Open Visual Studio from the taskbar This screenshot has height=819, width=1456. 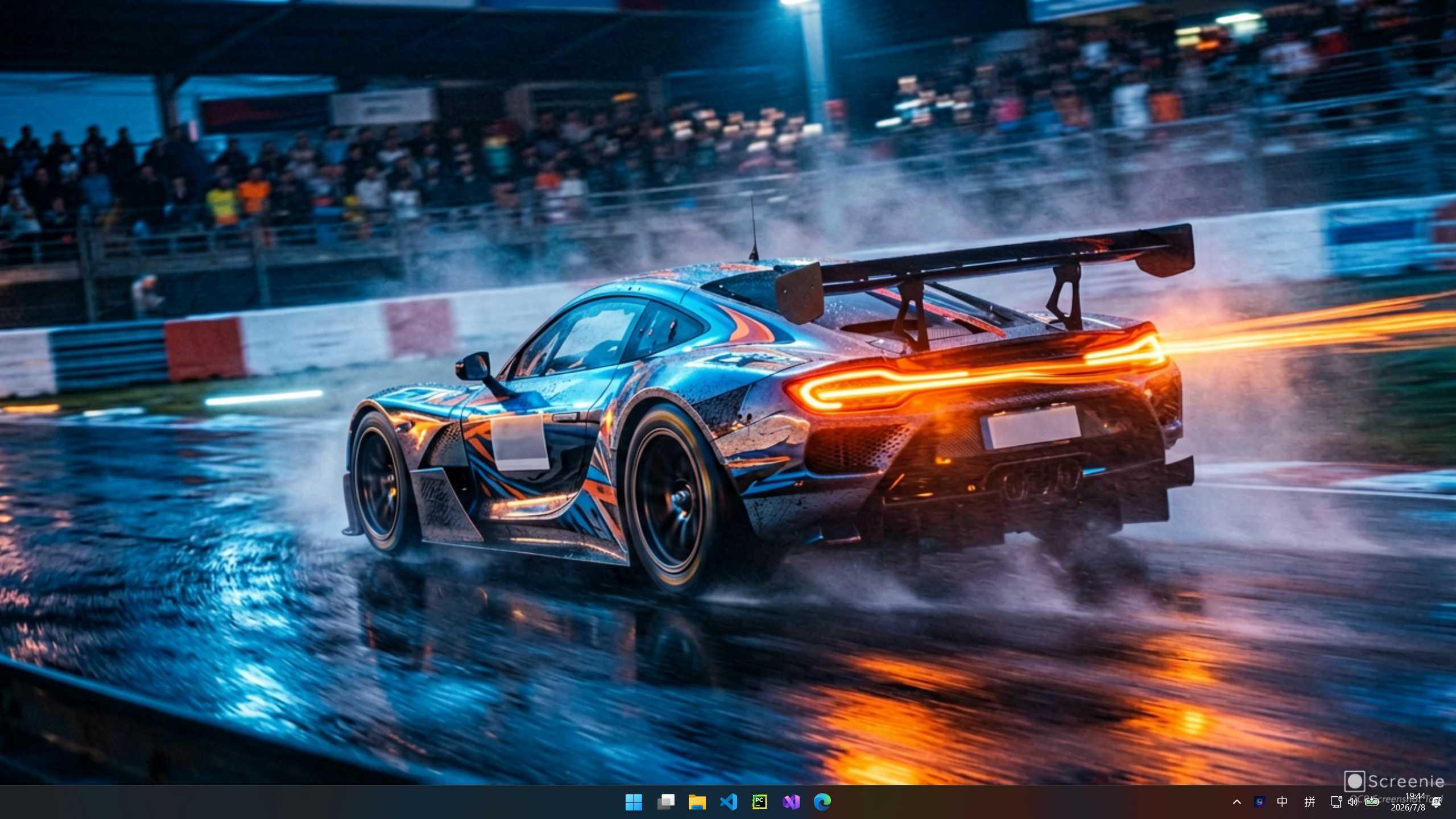(x=791, y=802)
